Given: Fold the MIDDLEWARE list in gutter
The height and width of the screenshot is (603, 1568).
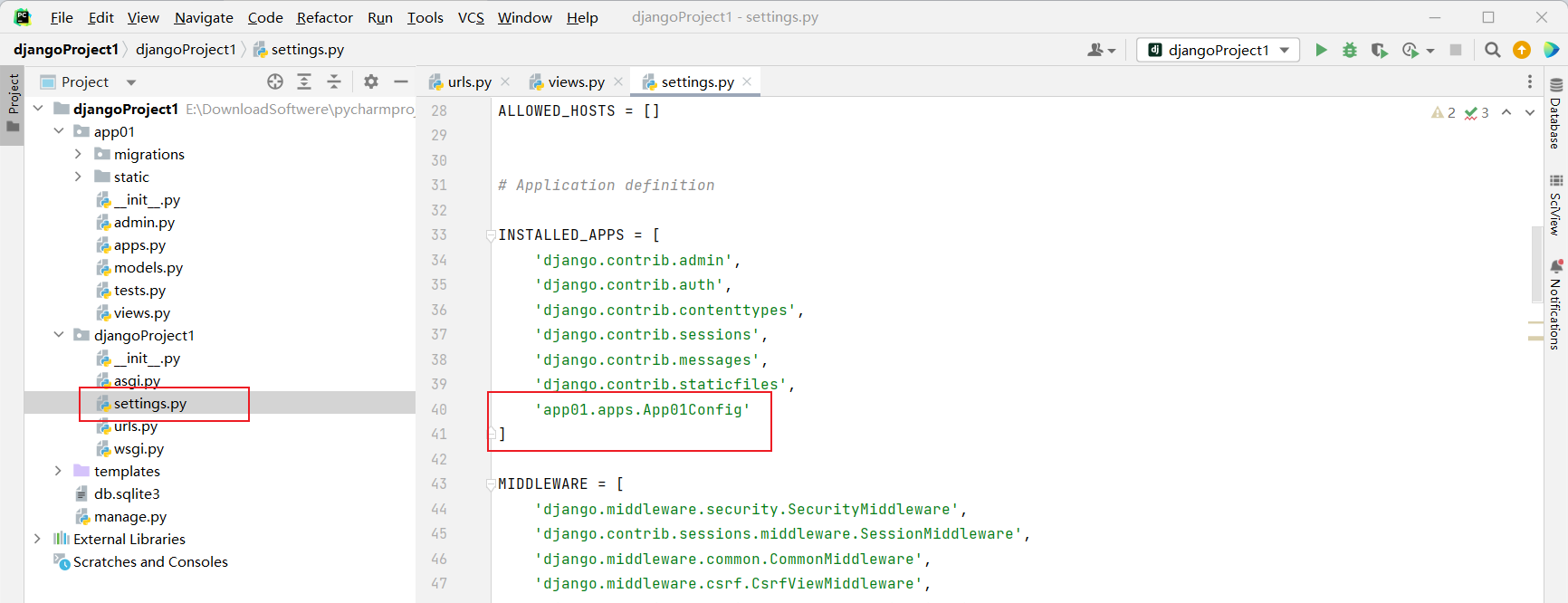Looking at the screenshot, I should click(x=491, y=484).
